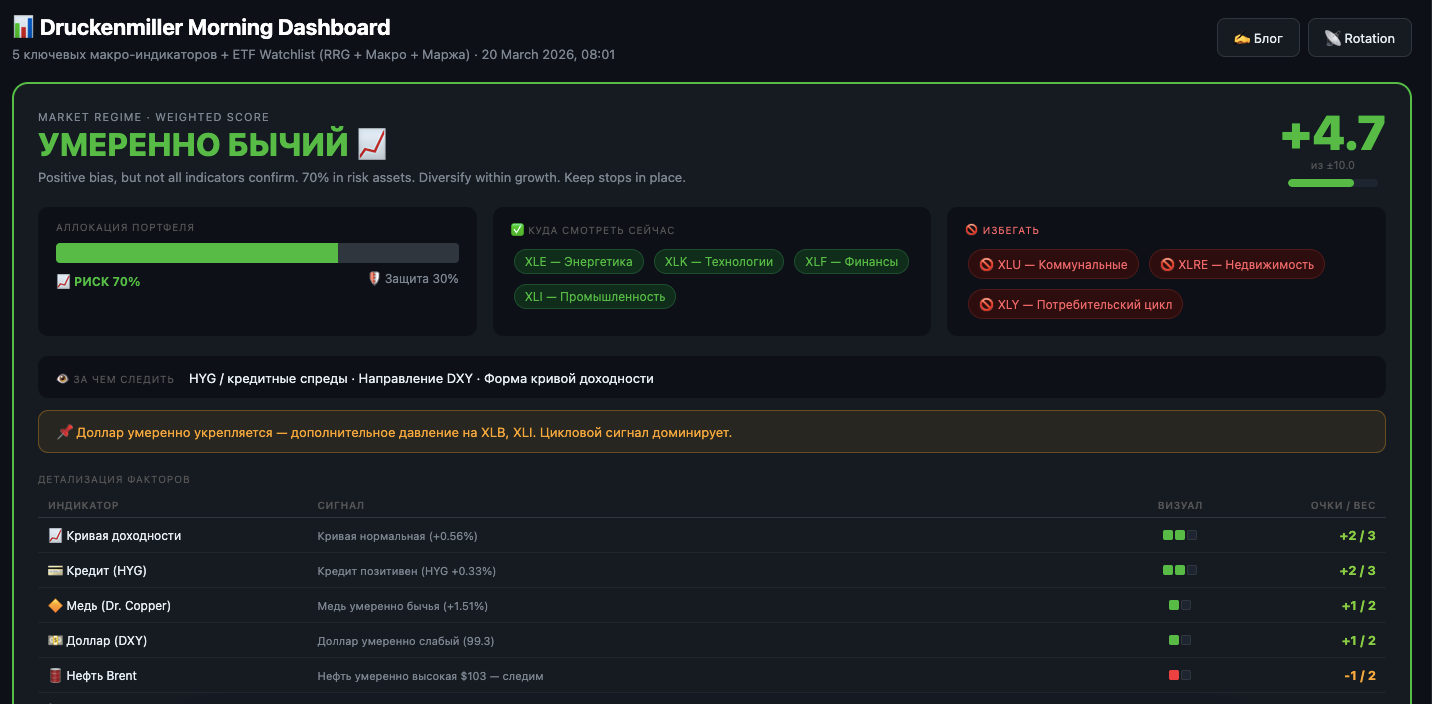Click the -1 / 2 score for Нефть Brent

click(x=1360, y=676)
